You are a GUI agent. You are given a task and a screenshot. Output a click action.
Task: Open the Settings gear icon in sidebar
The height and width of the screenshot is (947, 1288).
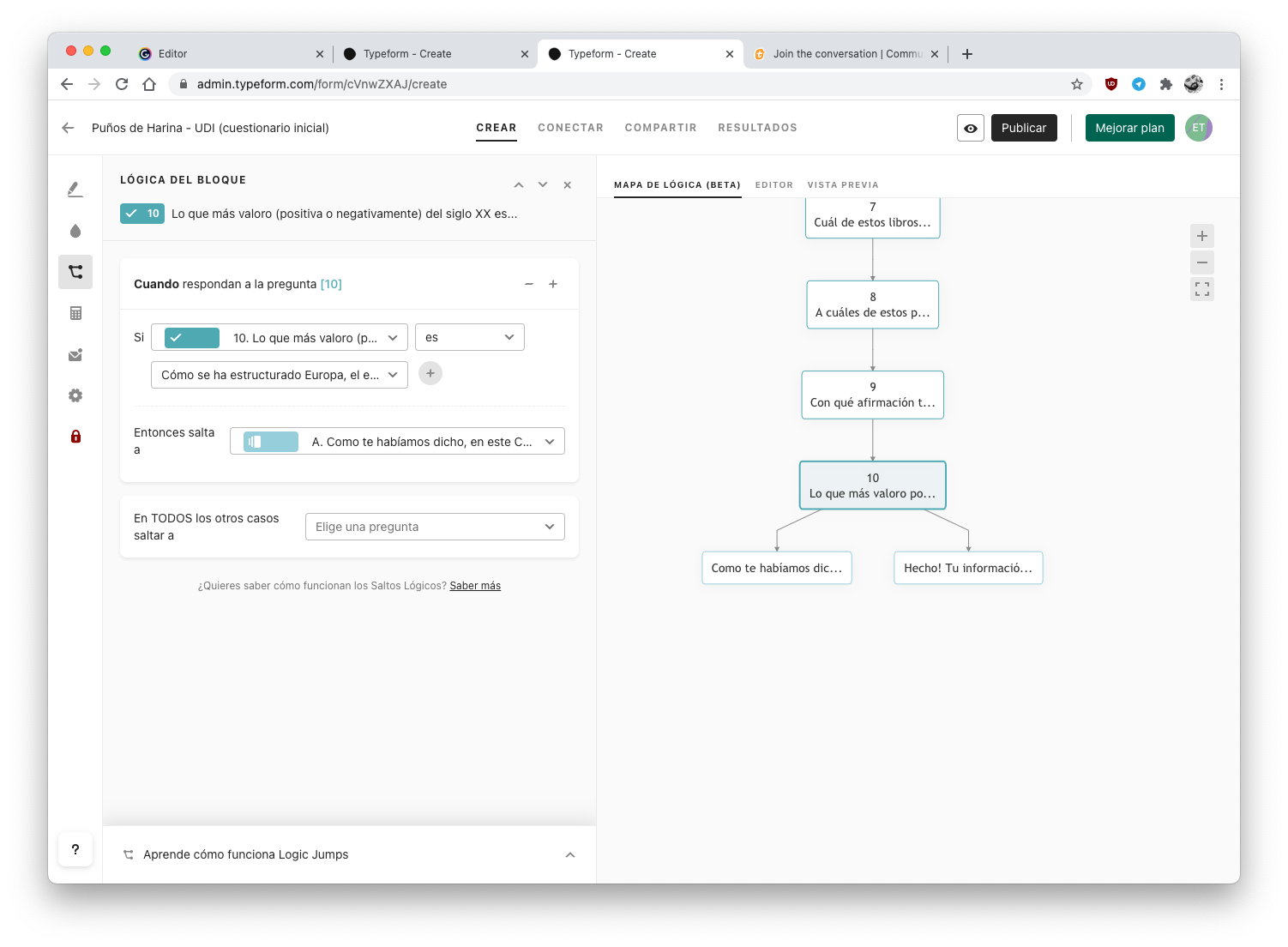[75, 395]
